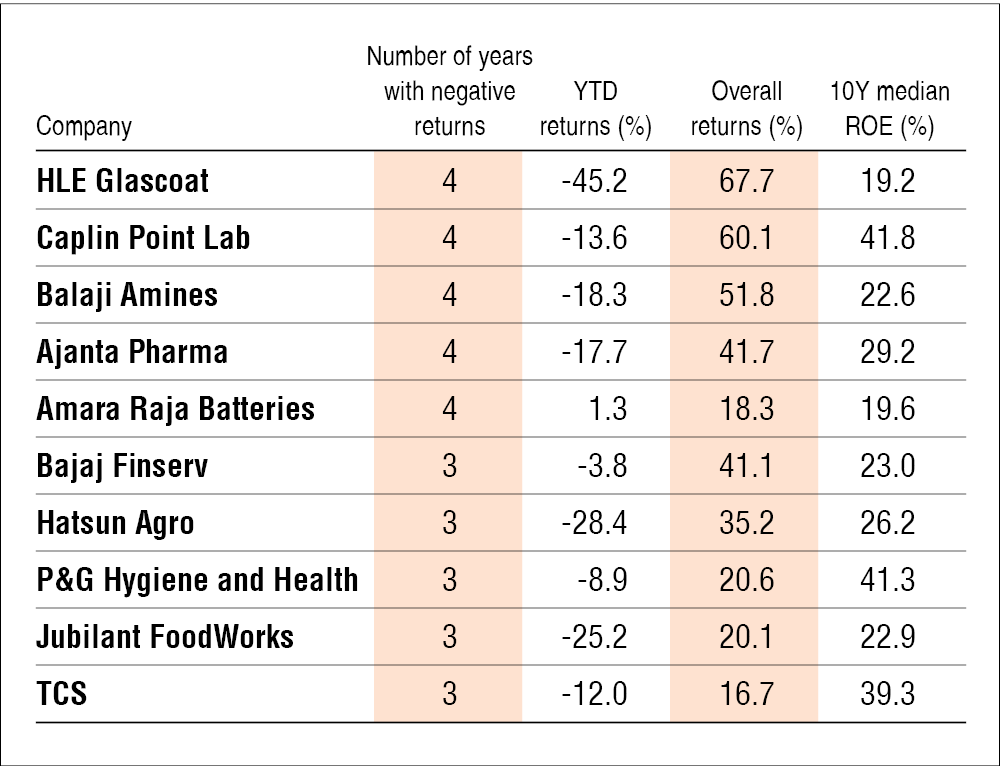The height and width of the screenshot is (766, 1000).
Task: Select the P&G Hygiene and Health row
Action: pos(197,579)
